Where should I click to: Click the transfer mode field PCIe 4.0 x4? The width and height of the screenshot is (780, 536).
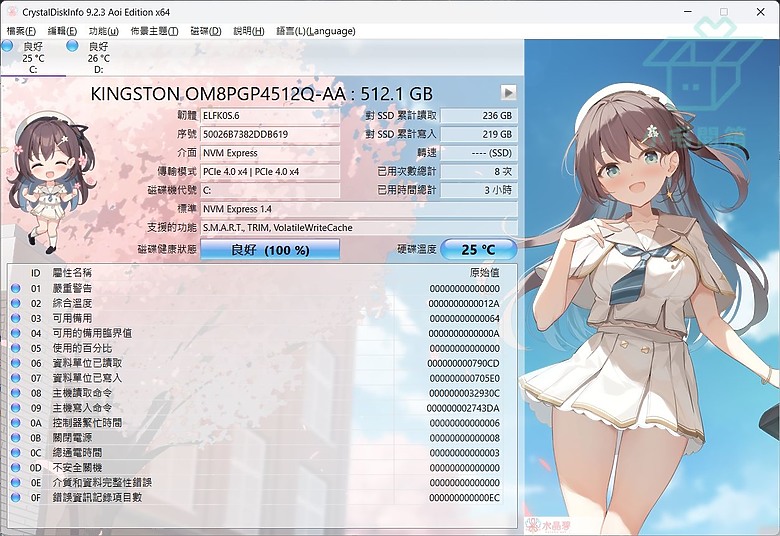270,172
